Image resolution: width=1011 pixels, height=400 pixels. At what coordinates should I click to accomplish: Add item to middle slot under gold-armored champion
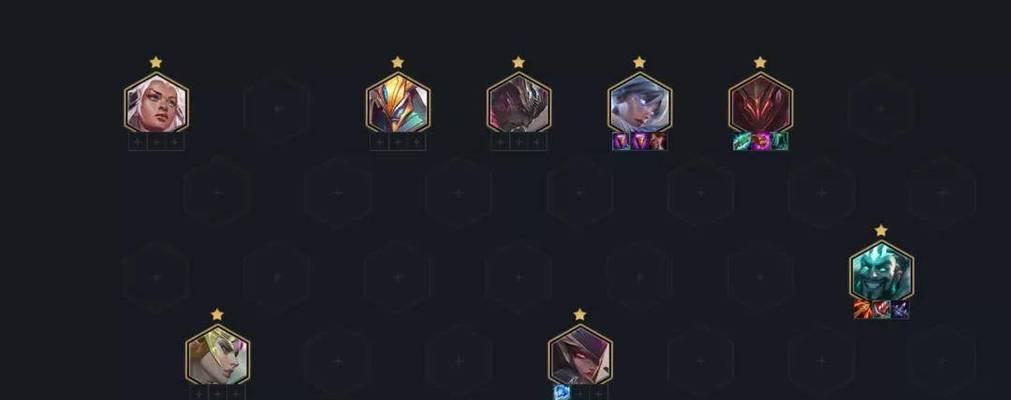click(x=398, y=142)
